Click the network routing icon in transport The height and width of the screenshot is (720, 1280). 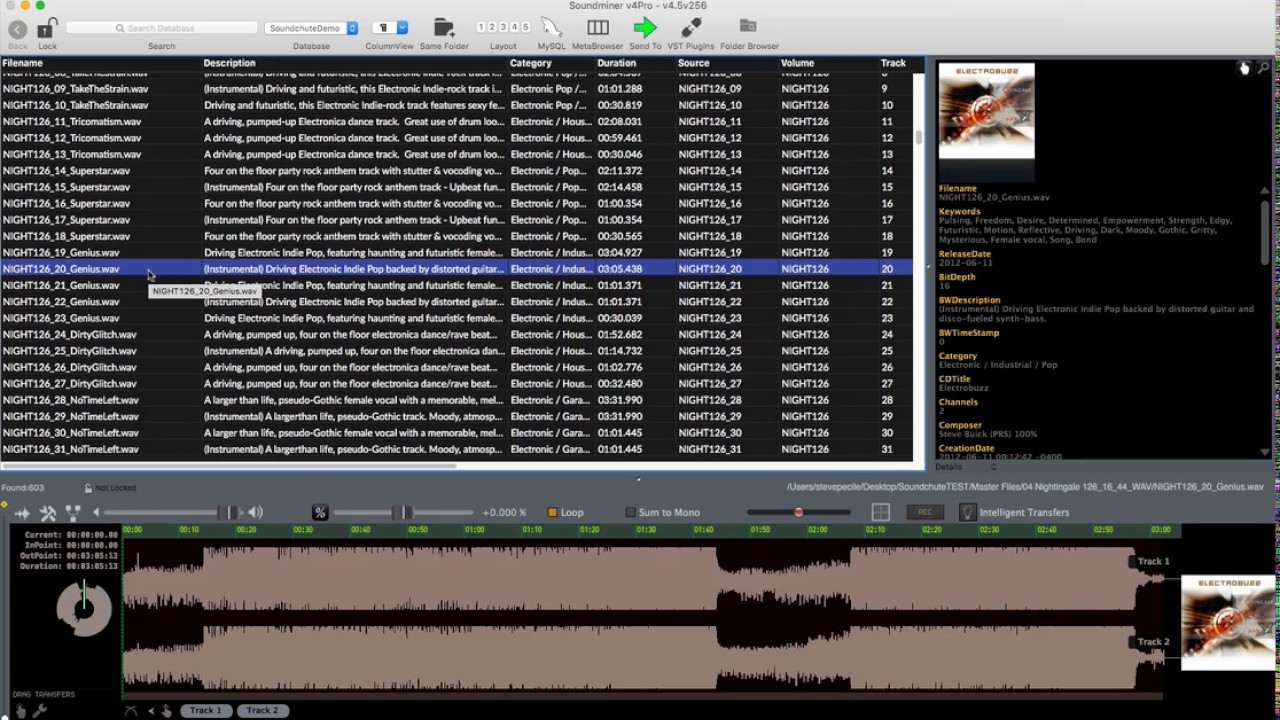(x=73, y=513)
